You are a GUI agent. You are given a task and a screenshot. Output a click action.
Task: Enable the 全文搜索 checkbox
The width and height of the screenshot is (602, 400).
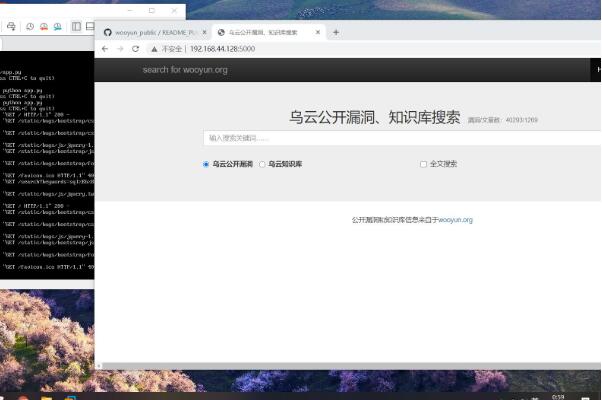pyautogui.click(x=423, y=164)
